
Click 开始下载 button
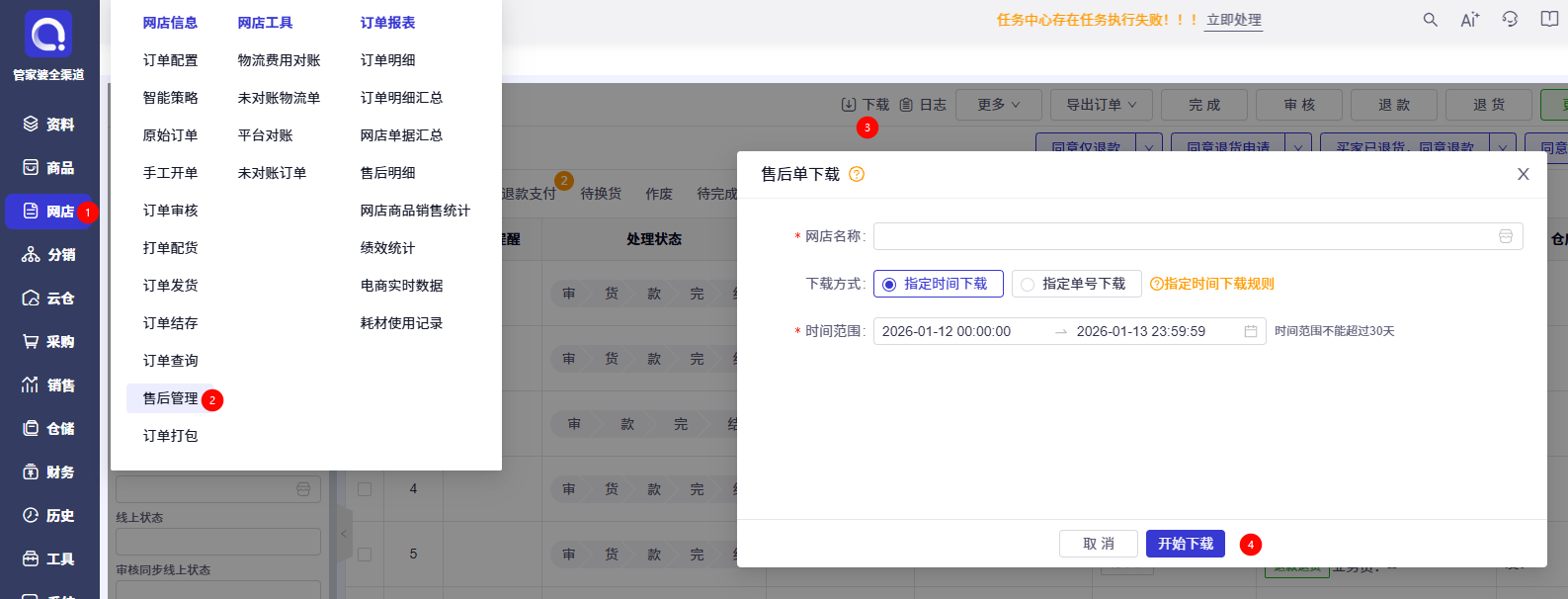pos(1186,544)
